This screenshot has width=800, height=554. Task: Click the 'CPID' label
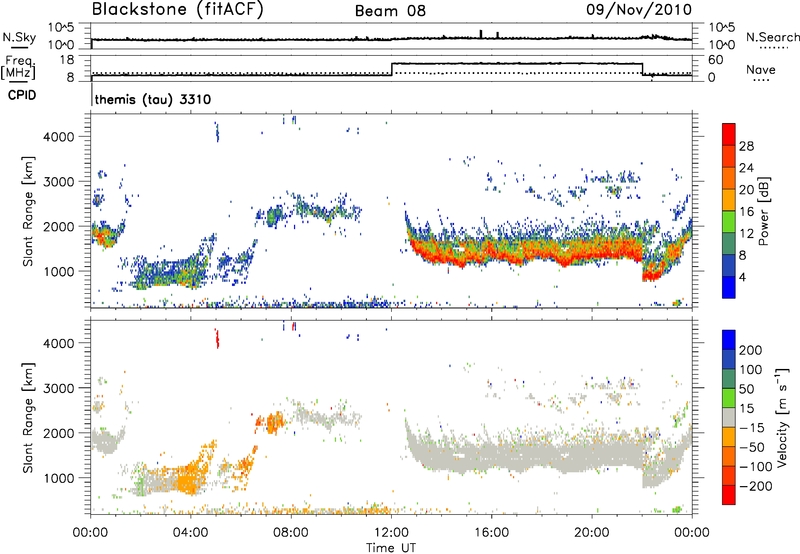tap(22, 95)
